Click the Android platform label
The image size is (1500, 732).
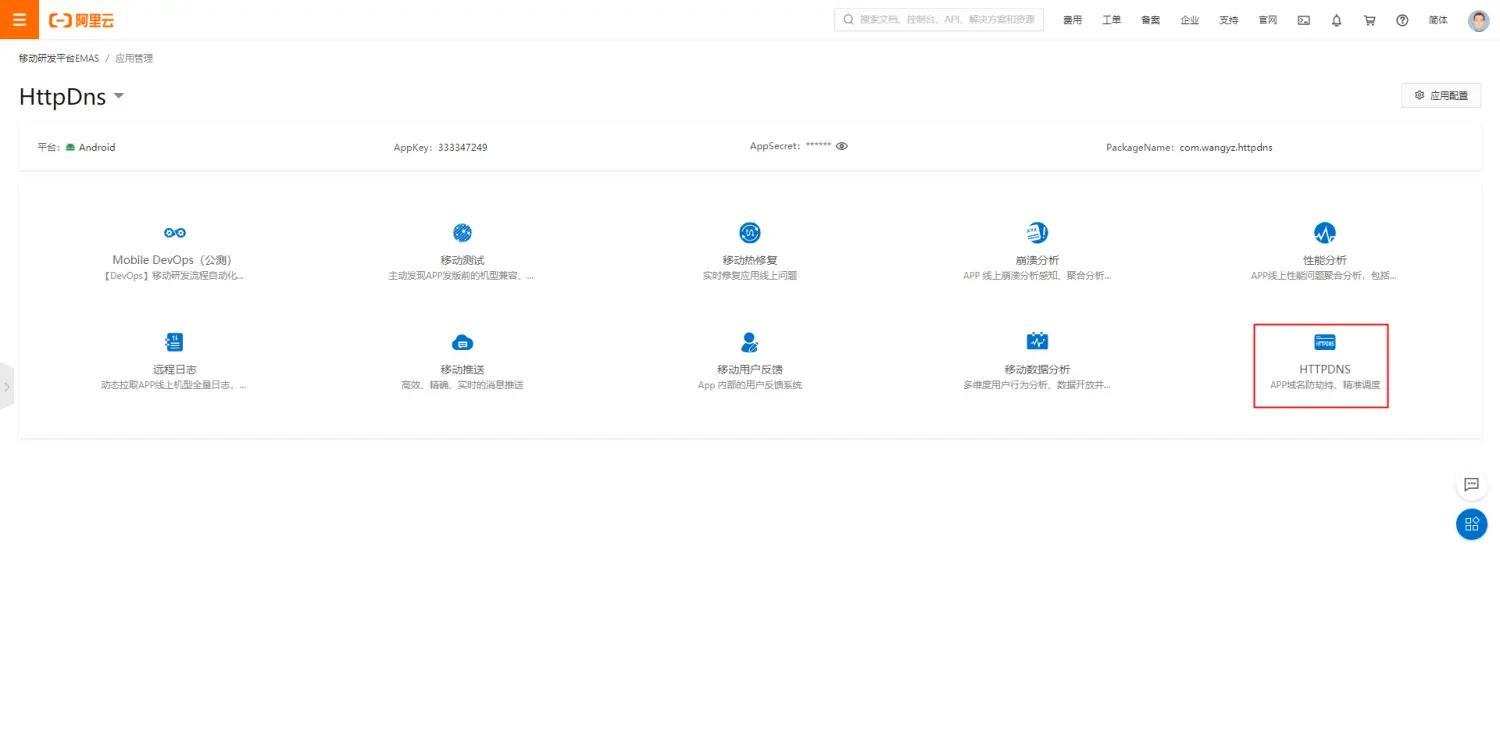click(97, 147)
